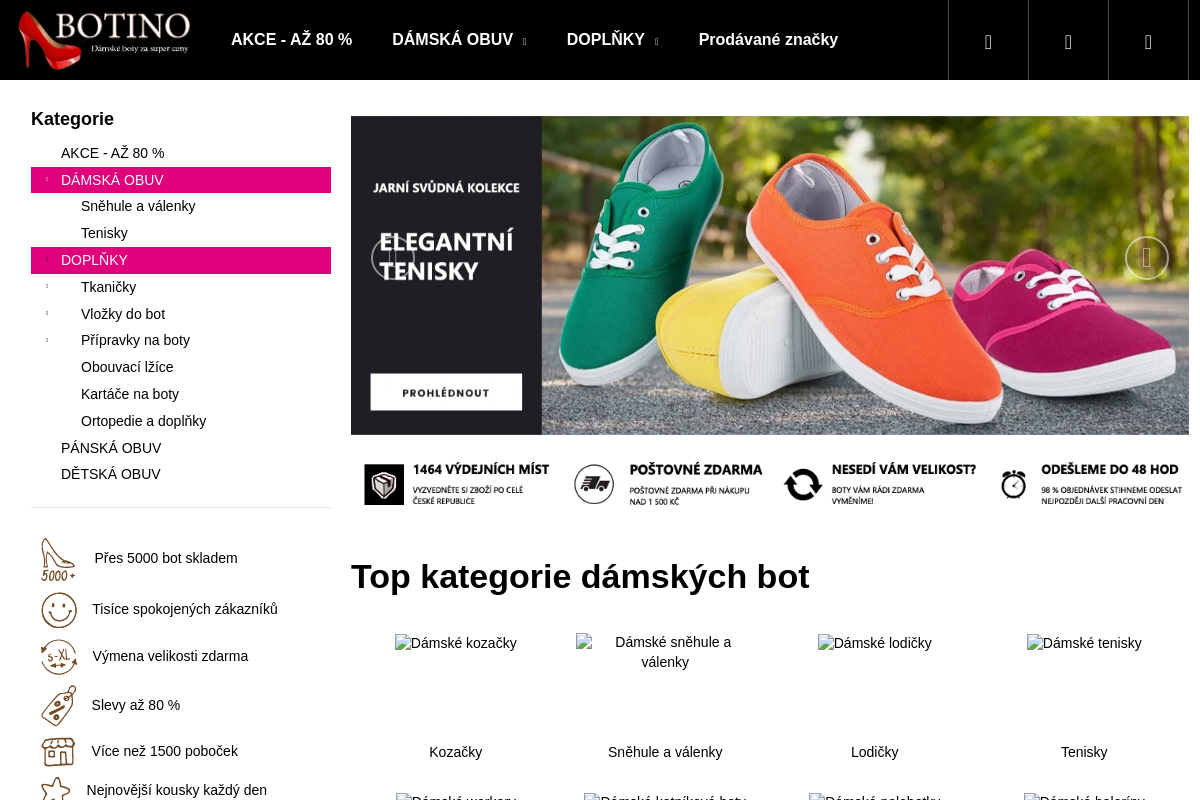Screen dimensions: 1200x800
Task: Click the high-heel 5000+ stock icon
Action: coord(57,559)
